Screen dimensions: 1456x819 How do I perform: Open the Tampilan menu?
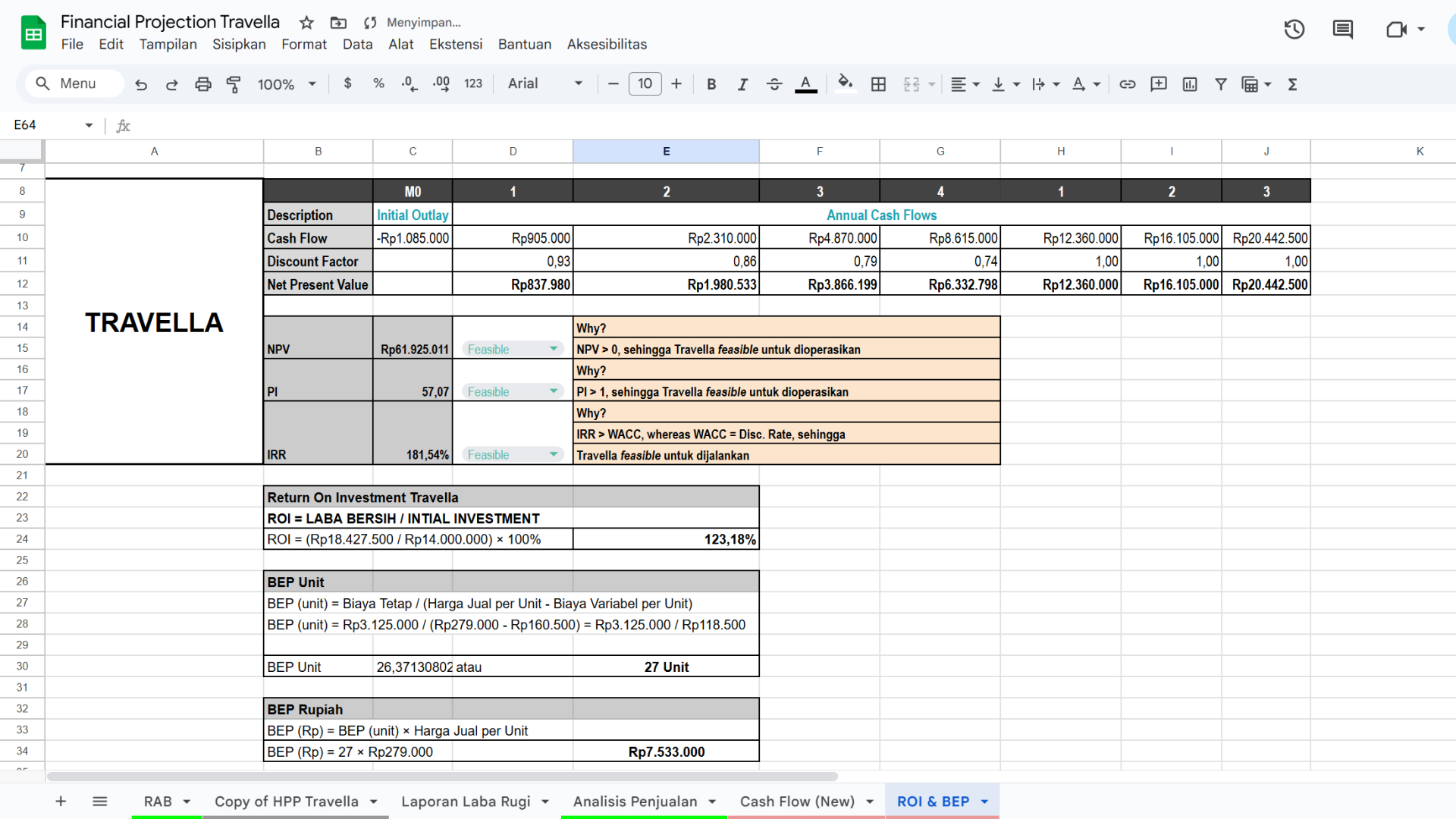click(x=168, y=44)
